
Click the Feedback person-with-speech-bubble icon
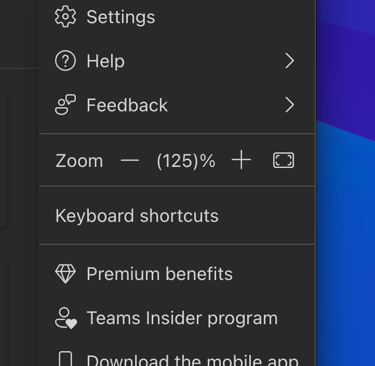click(x=65, y=105)
